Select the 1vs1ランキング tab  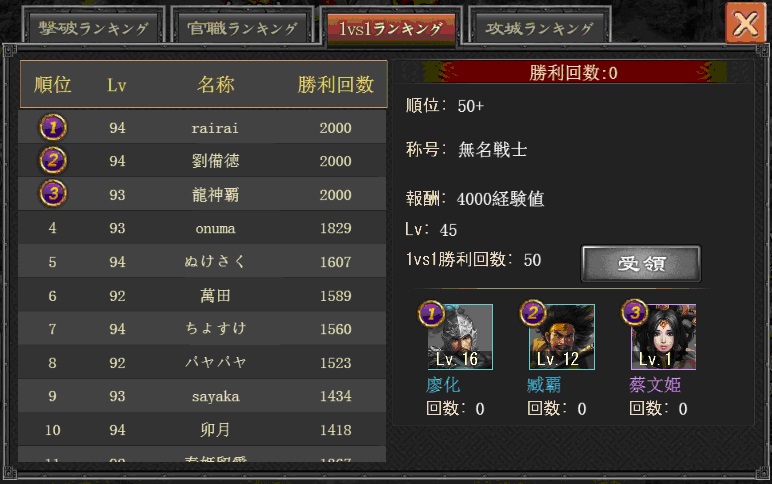tap(391, 29)
